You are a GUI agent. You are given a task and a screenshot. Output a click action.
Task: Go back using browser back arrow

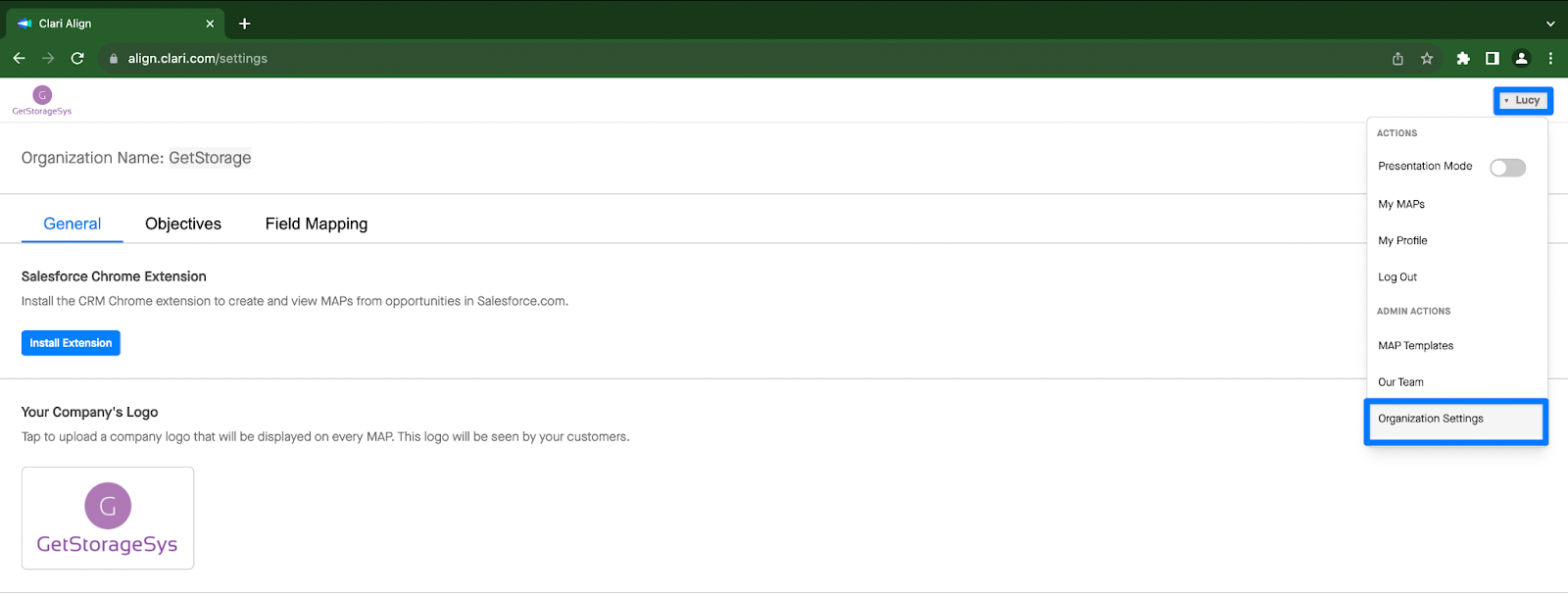19,59
